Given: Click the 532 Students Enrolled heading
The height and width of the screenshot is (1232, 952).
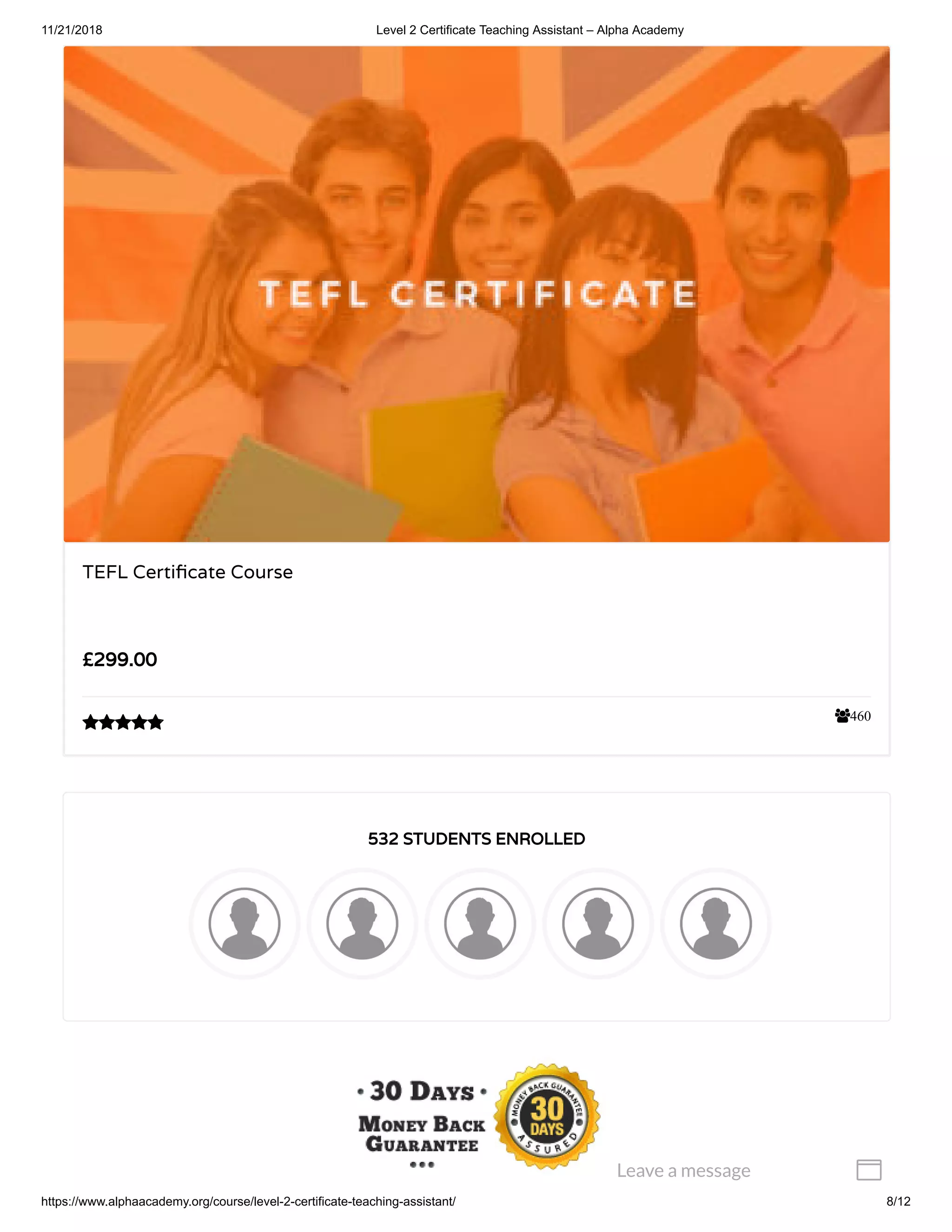Looking at the screenshot, I should coord(476,839).
